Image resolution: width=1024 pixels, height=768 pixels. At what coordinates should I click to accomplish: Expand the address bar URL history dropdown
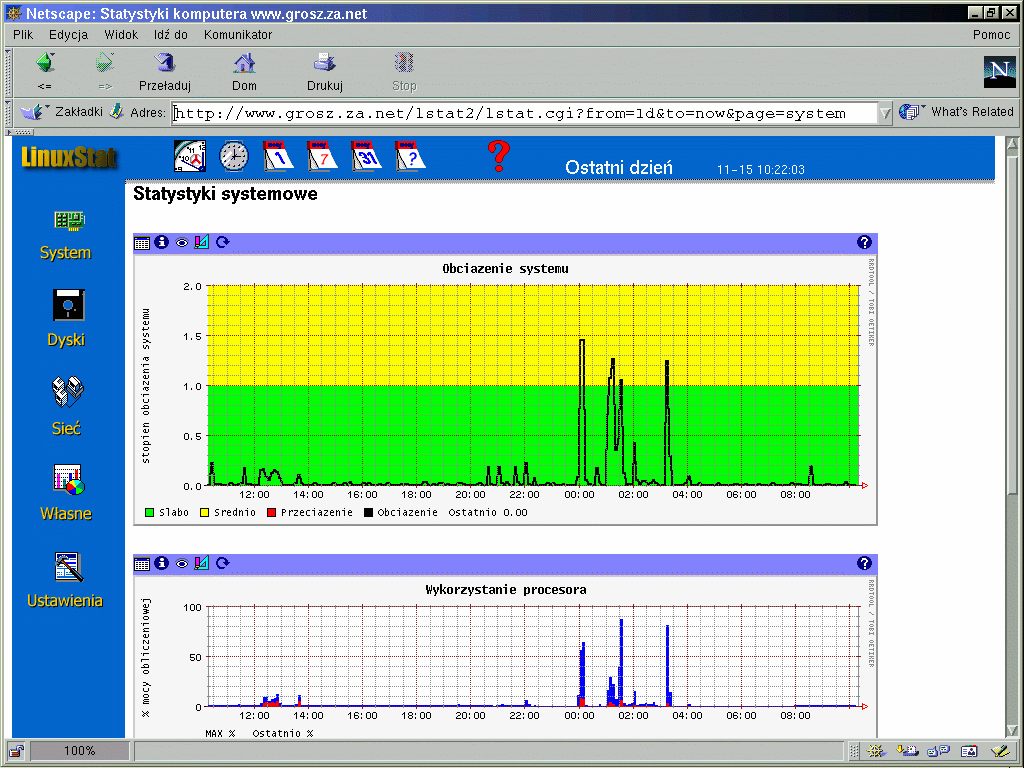[885, 113]
